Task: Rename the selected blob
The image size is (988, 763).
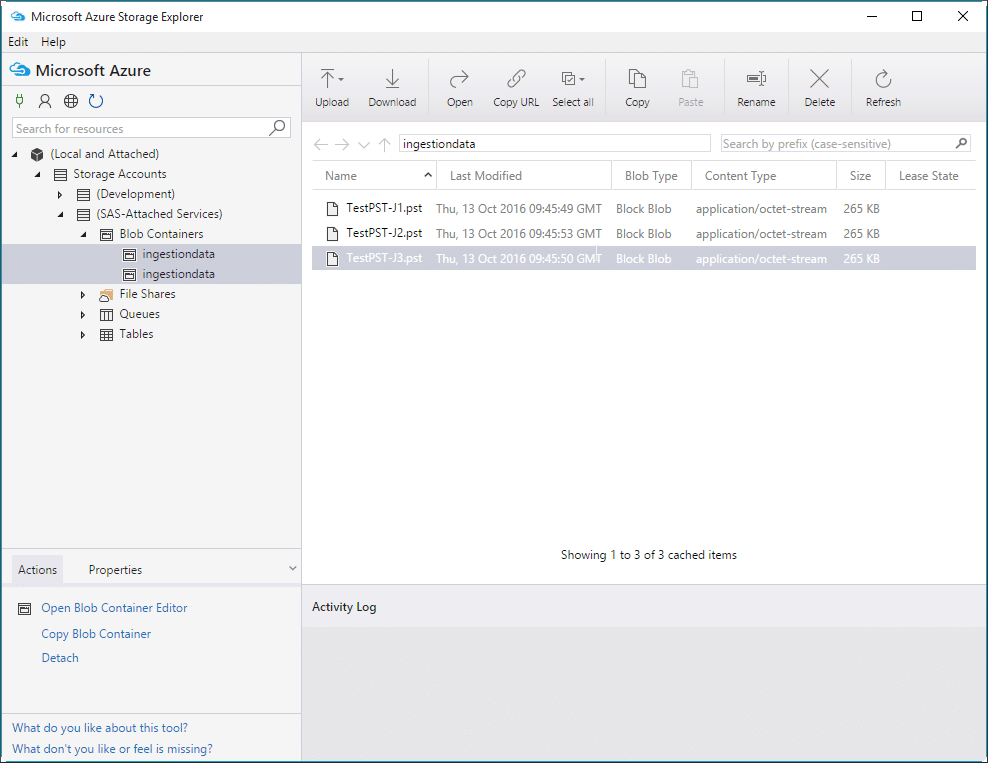Action: pyautogui.click(x=756, y=88)
